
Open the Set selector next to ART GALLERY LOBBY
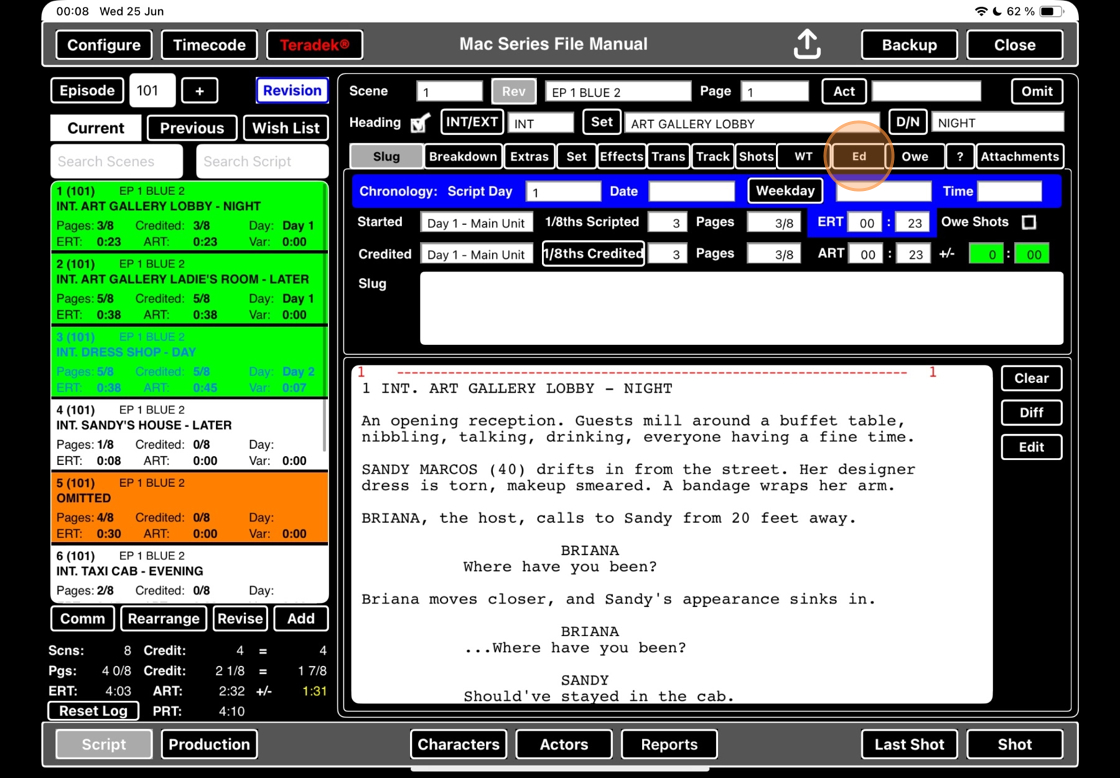(x=601, y=122)
